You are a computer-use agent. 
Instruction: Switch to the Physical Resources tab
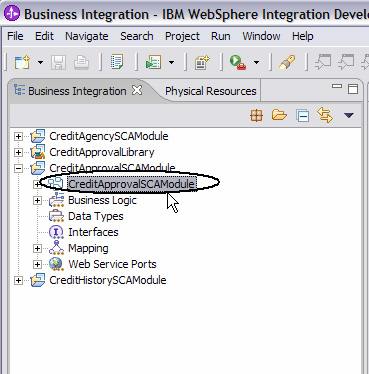coord(211,91)
